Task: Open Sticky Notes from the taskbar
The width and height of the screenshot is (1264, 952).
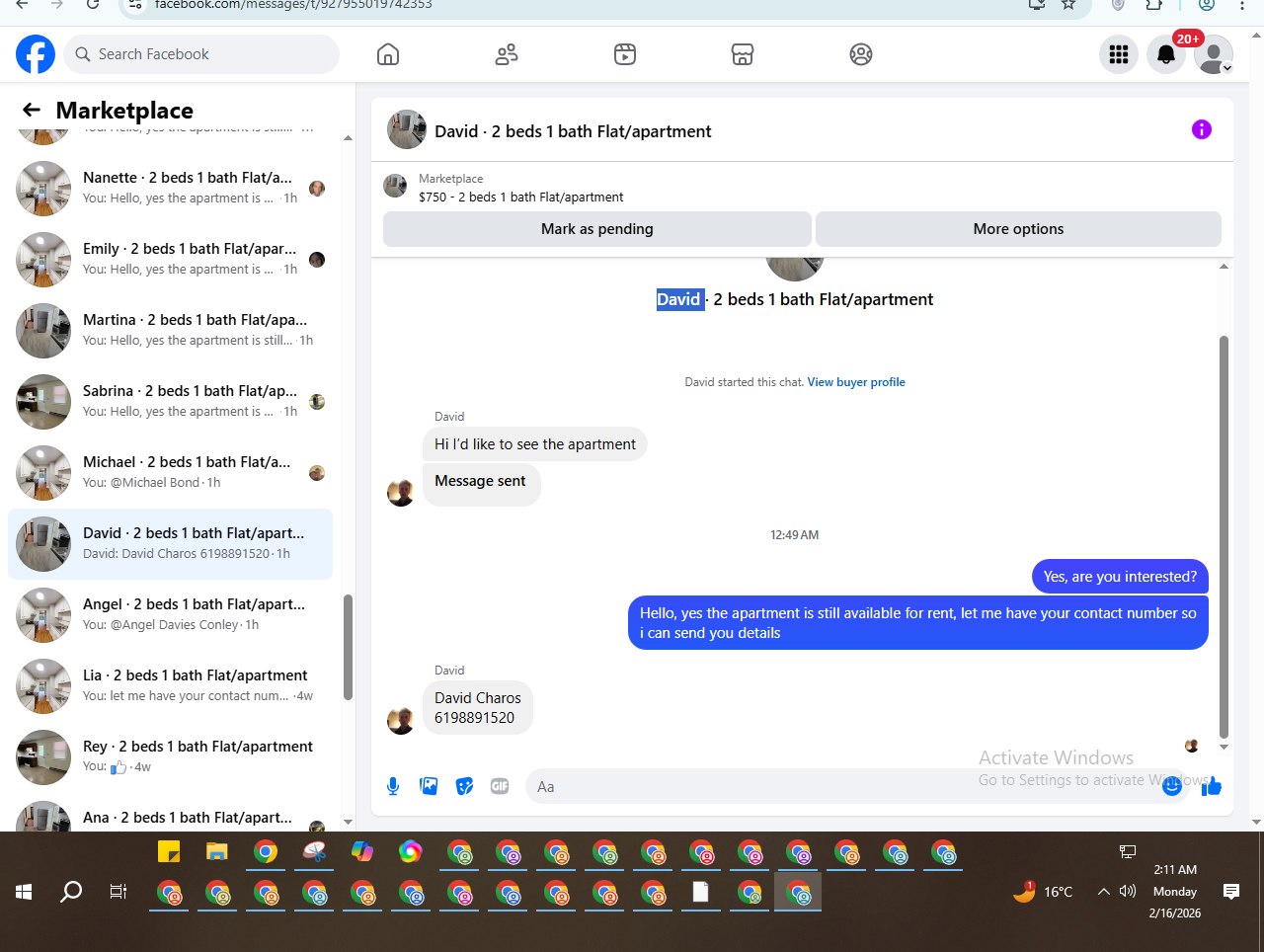Action: [169, 851]
